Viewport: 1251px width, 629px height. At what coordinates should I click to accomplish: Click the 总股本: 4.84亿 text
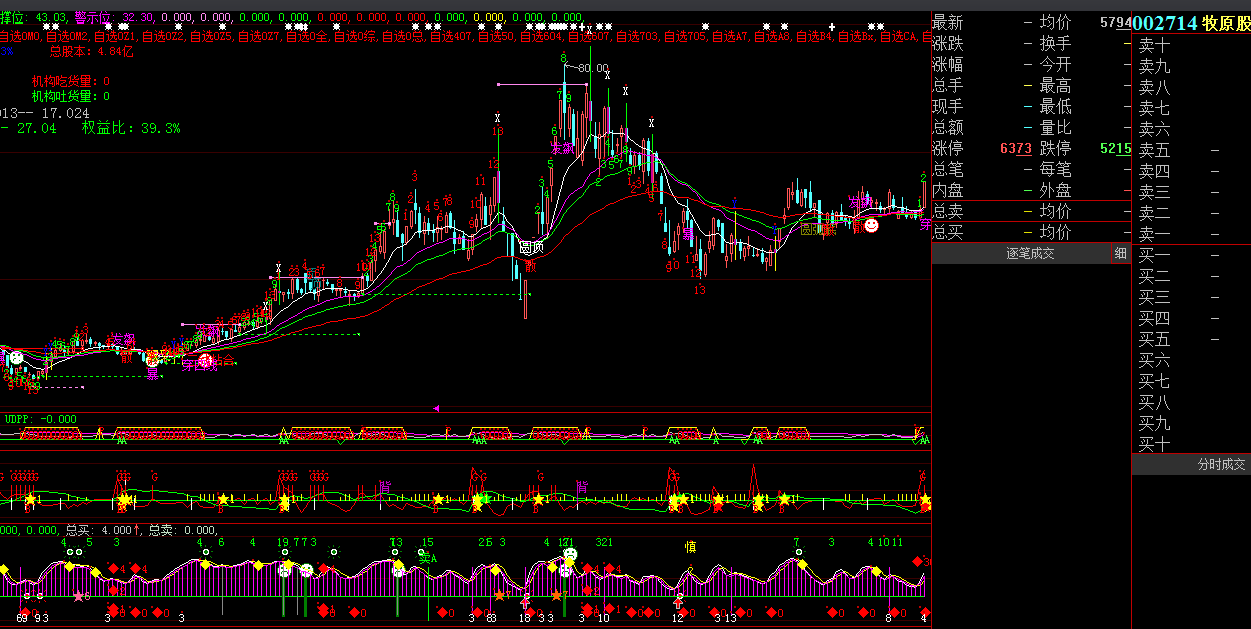(x=91, y=51)
